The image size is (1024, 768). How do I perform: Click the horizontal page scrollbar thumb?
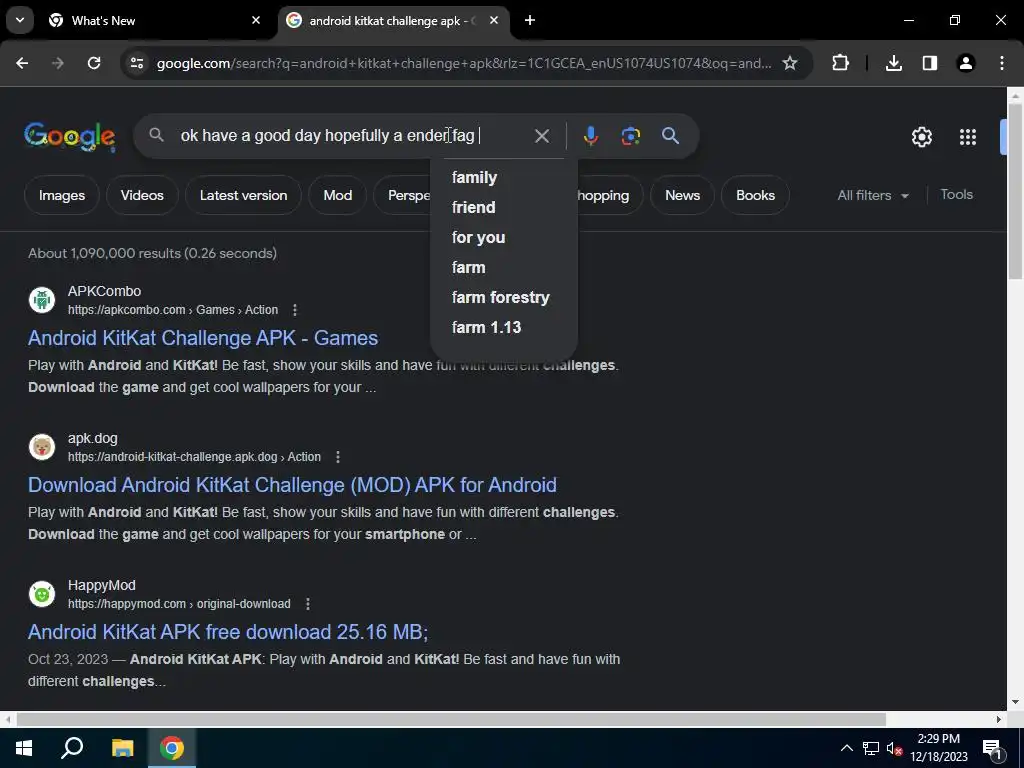click(451, 719)
